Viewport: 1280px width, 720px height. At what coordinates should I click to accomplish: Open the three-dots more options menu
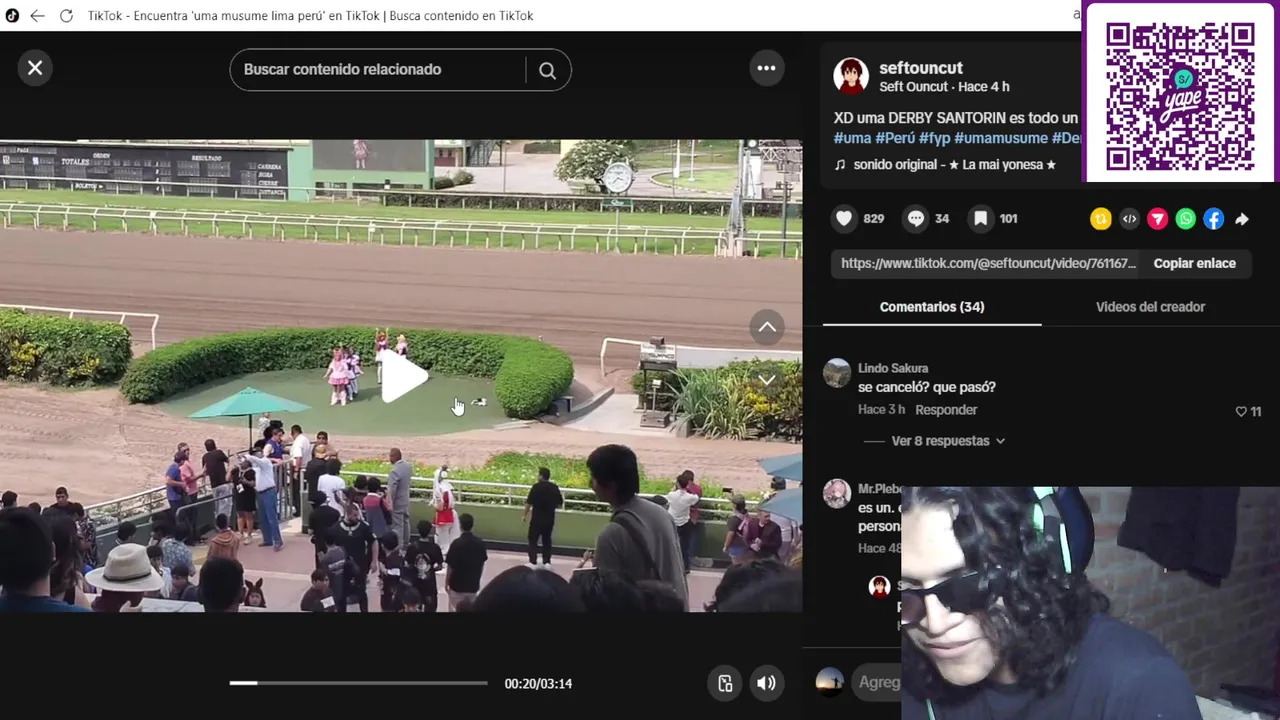pyautogui.click(x=766, y=68)
